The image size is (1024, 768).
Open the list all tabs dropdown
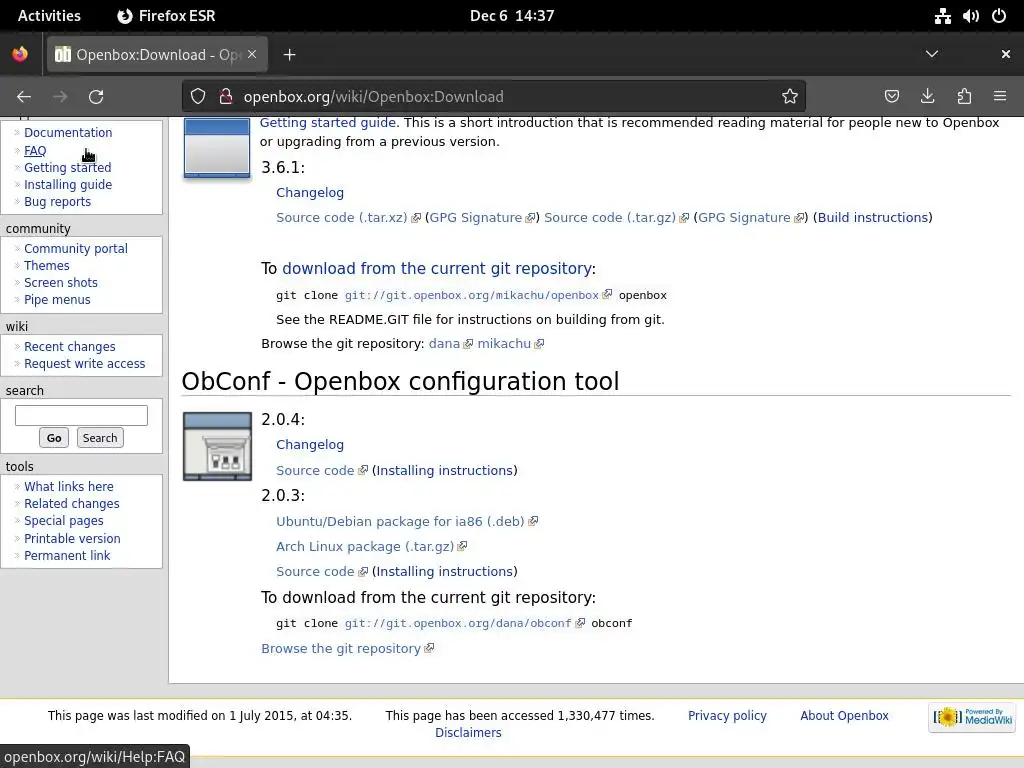(x=932, y=54)
